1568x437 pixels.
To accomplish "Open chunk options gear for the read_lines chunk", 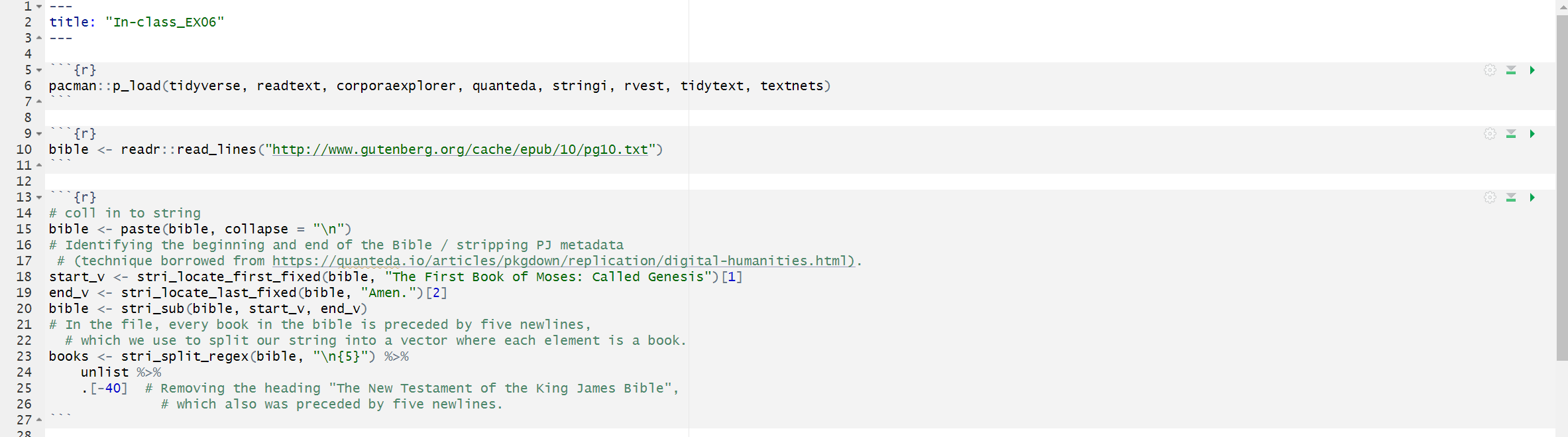I will pos(1490,134).
